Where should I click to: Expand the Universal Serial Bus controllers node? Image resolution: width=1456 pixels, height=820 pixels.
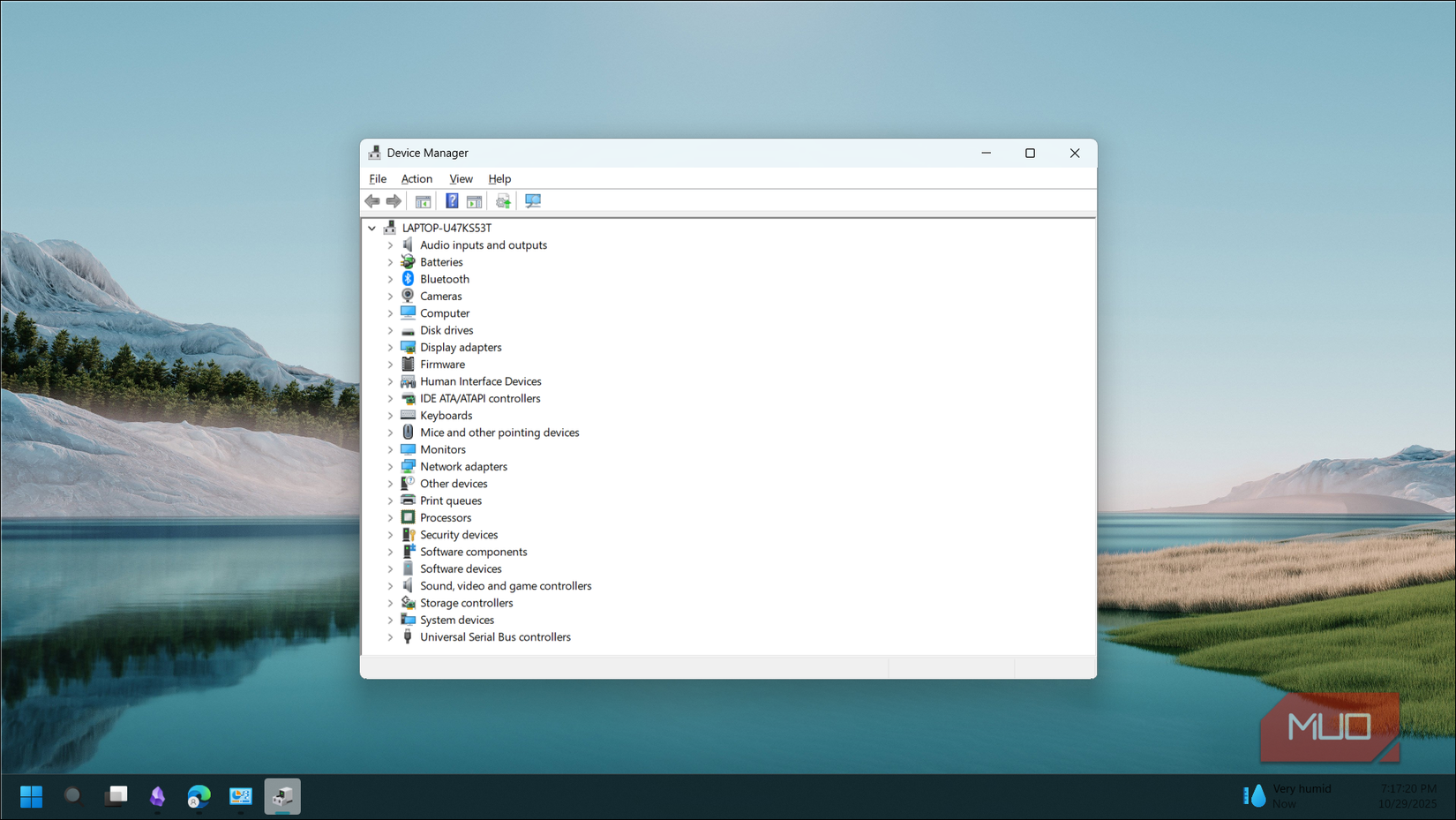pos(392,636)
